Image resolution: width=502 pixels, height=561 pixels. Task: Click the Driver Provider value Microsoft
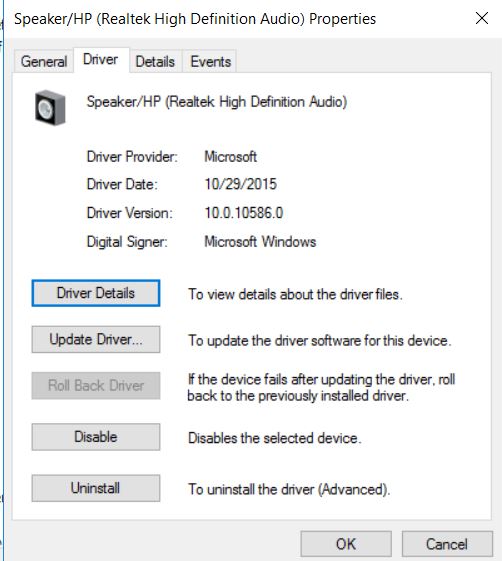click(230, 156)
